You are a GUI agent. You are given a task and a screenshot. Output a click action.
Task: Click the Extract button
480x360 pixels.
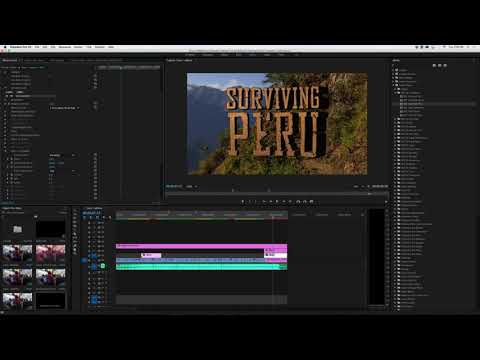click(x=304, y=202)
